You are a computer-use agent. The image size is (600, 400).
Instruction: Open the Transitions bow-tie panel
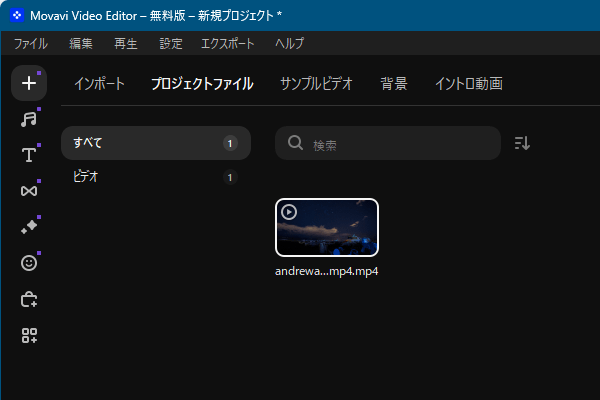click(x=29, y=191)
